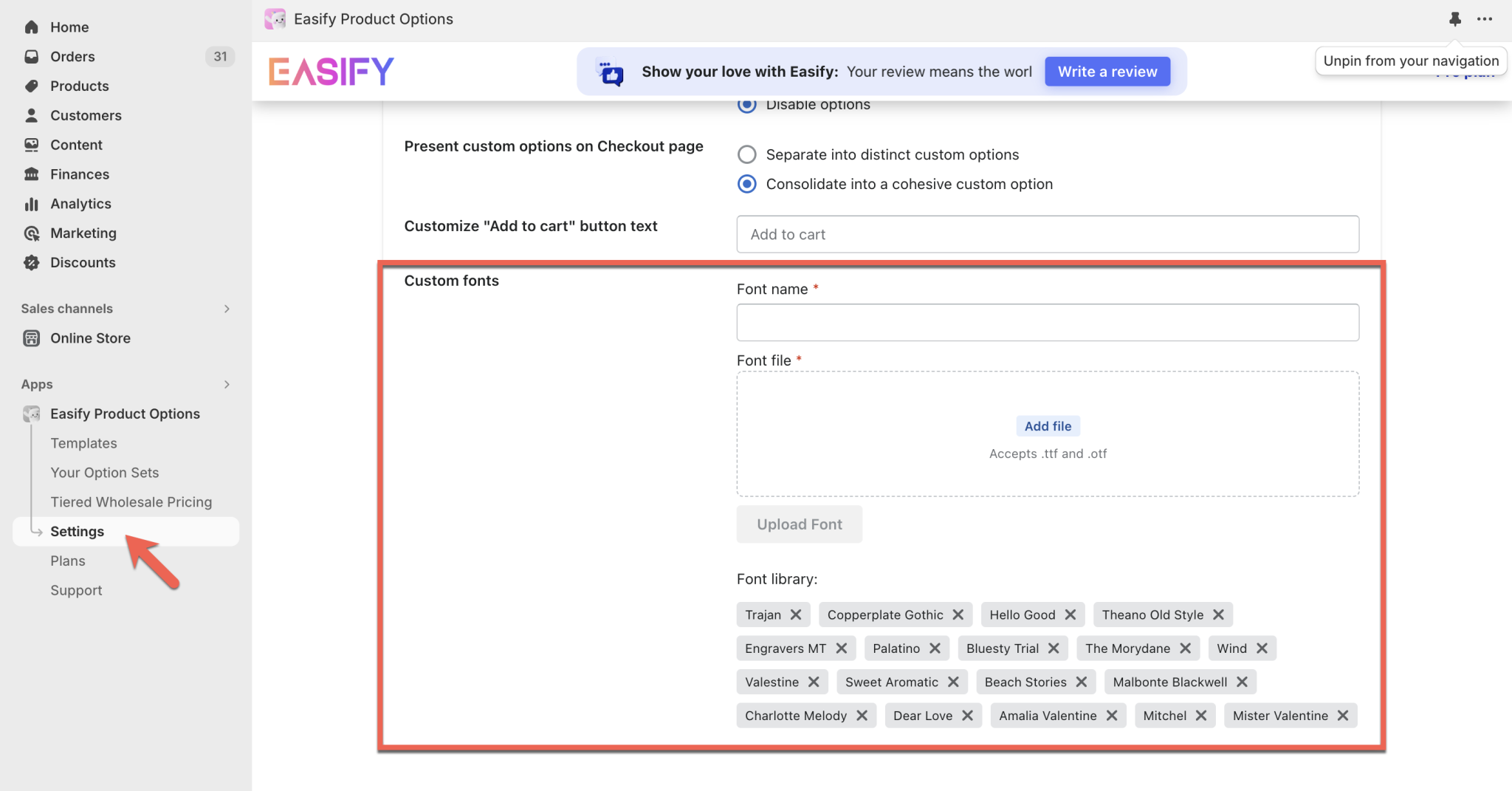Expand the Sales channels section
This screenshot has height=791, width=1512.
coord(227,309)
